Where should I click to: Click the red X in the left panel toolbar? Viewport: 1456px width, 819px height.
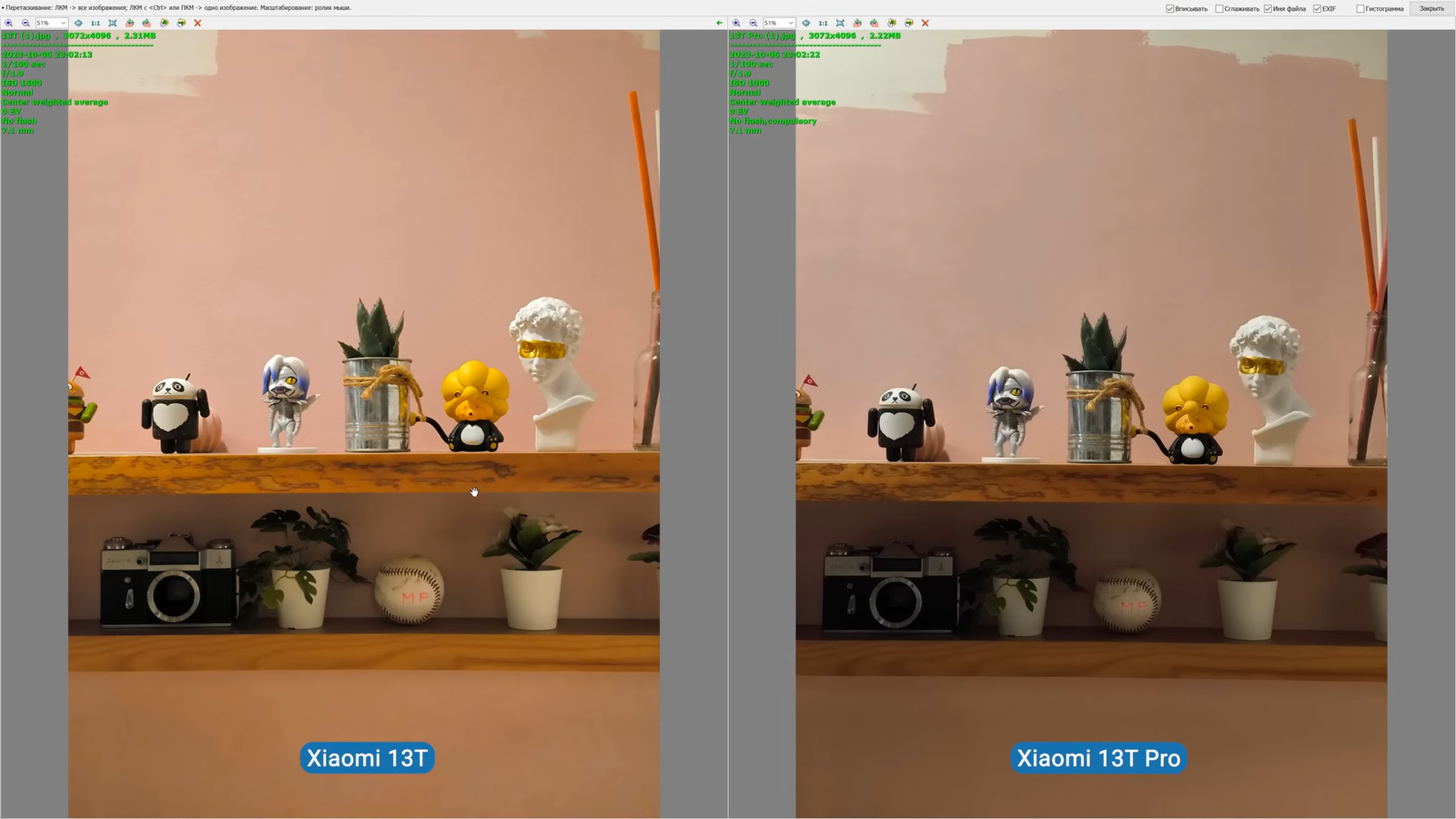tap(197, 23)
